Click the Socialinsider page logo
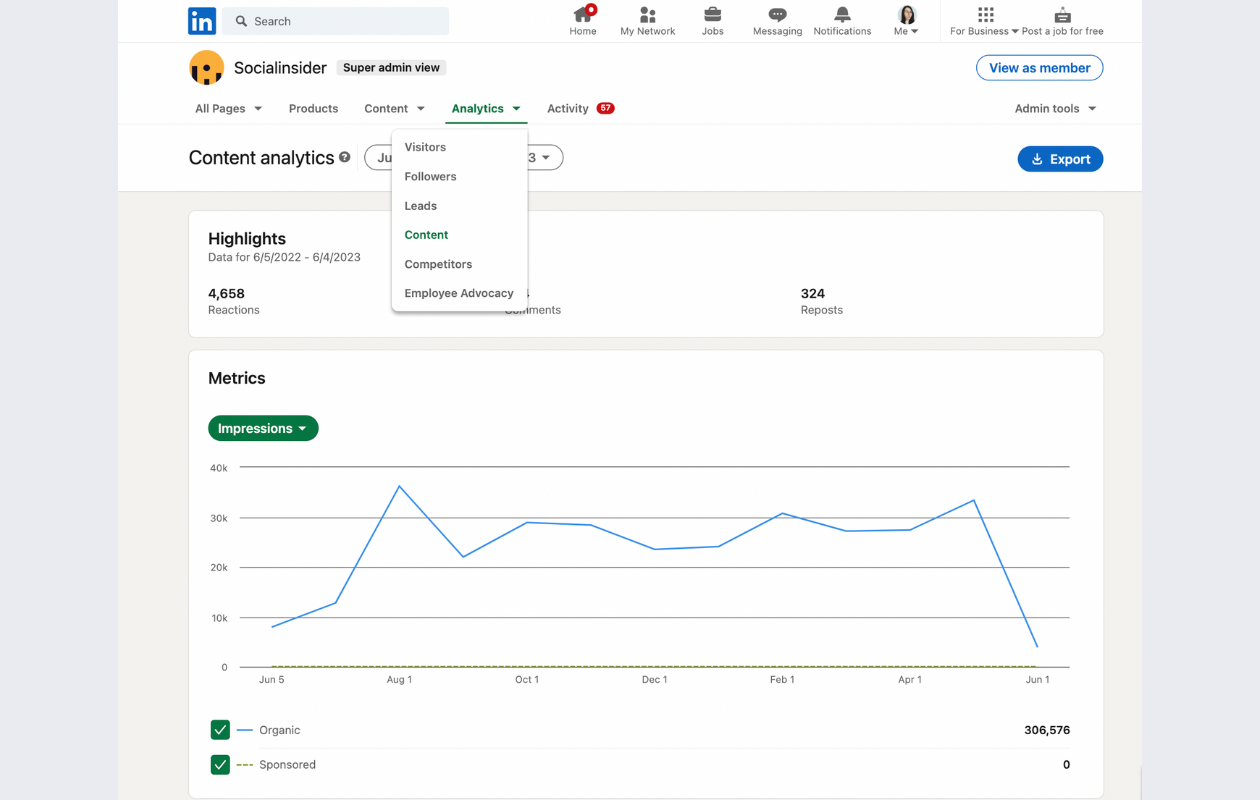This screenshot has height=800, width=1260. [x=206, y=68]
